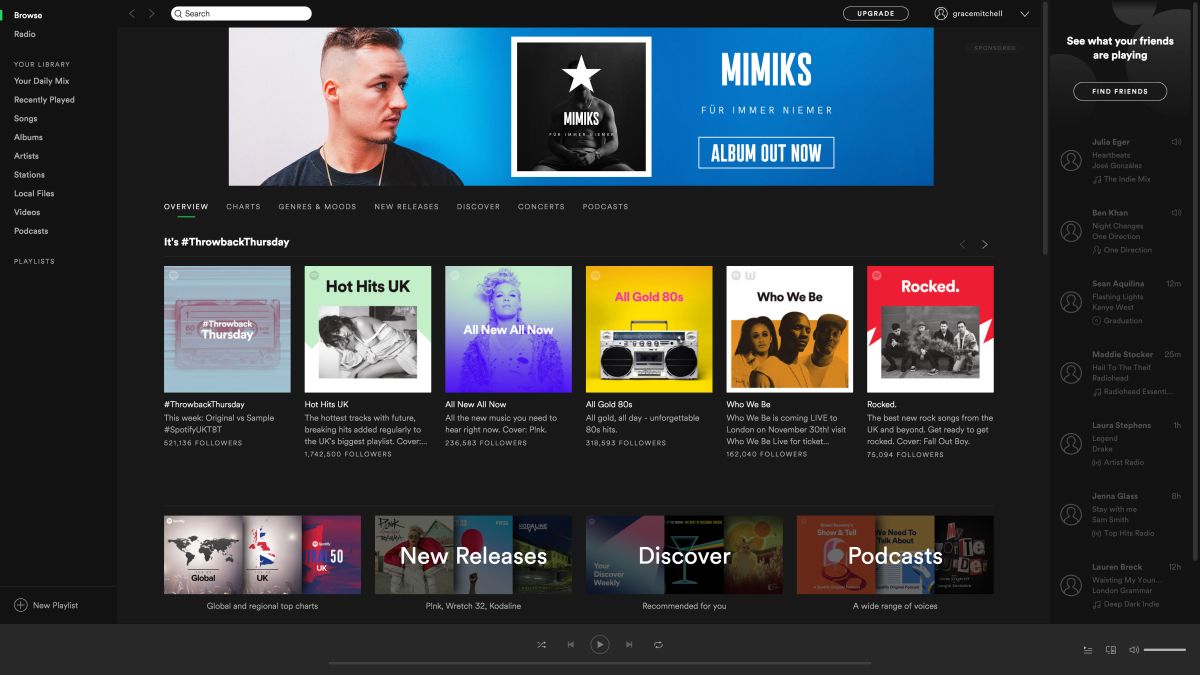Navigate back with the left arrow
Viewport: 1200px width, 675px height.
point(132,14)
